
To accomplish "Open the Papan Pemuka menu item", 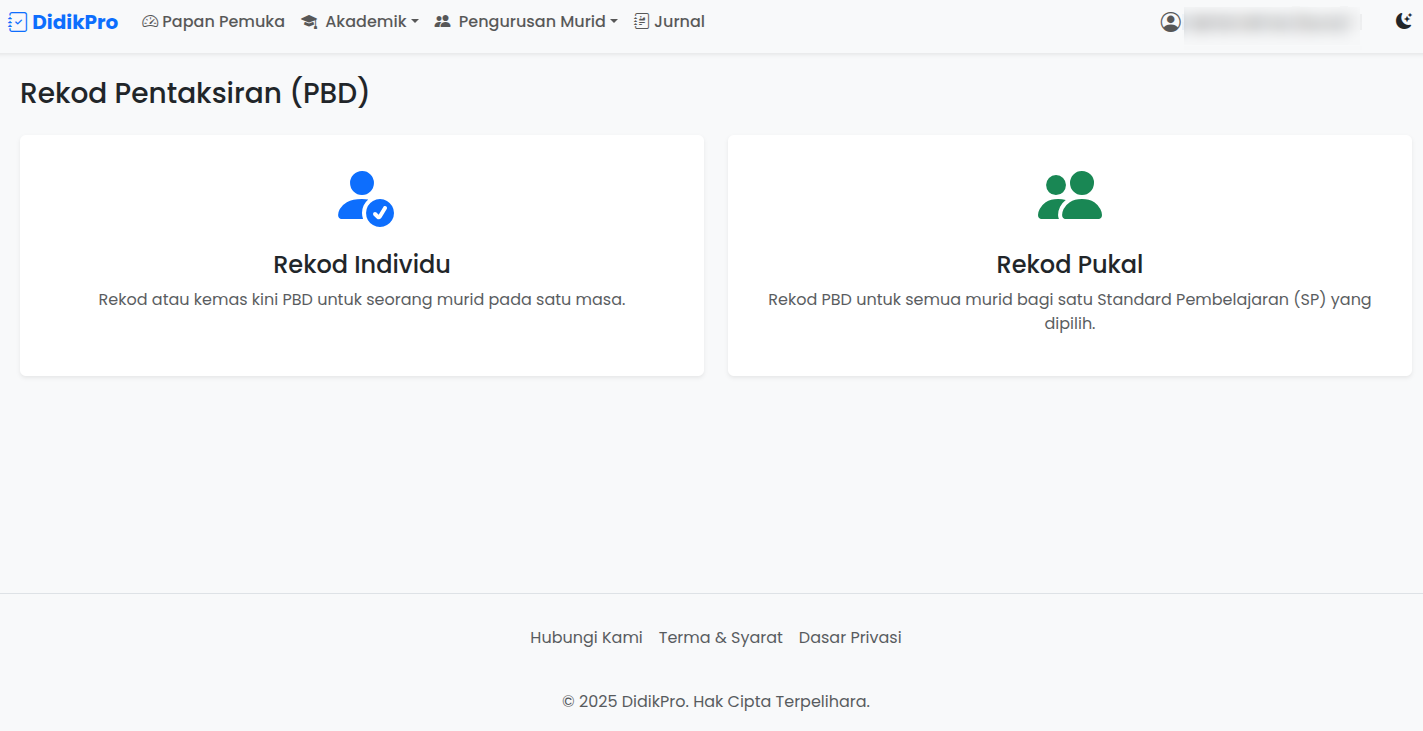I will [x=213, y=20].
